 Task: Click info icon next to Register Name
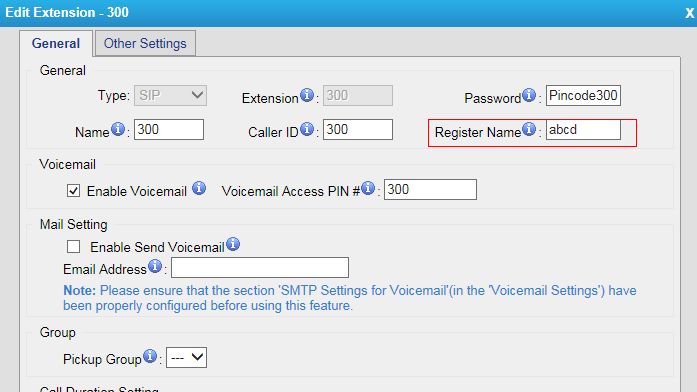click(529, 129)
